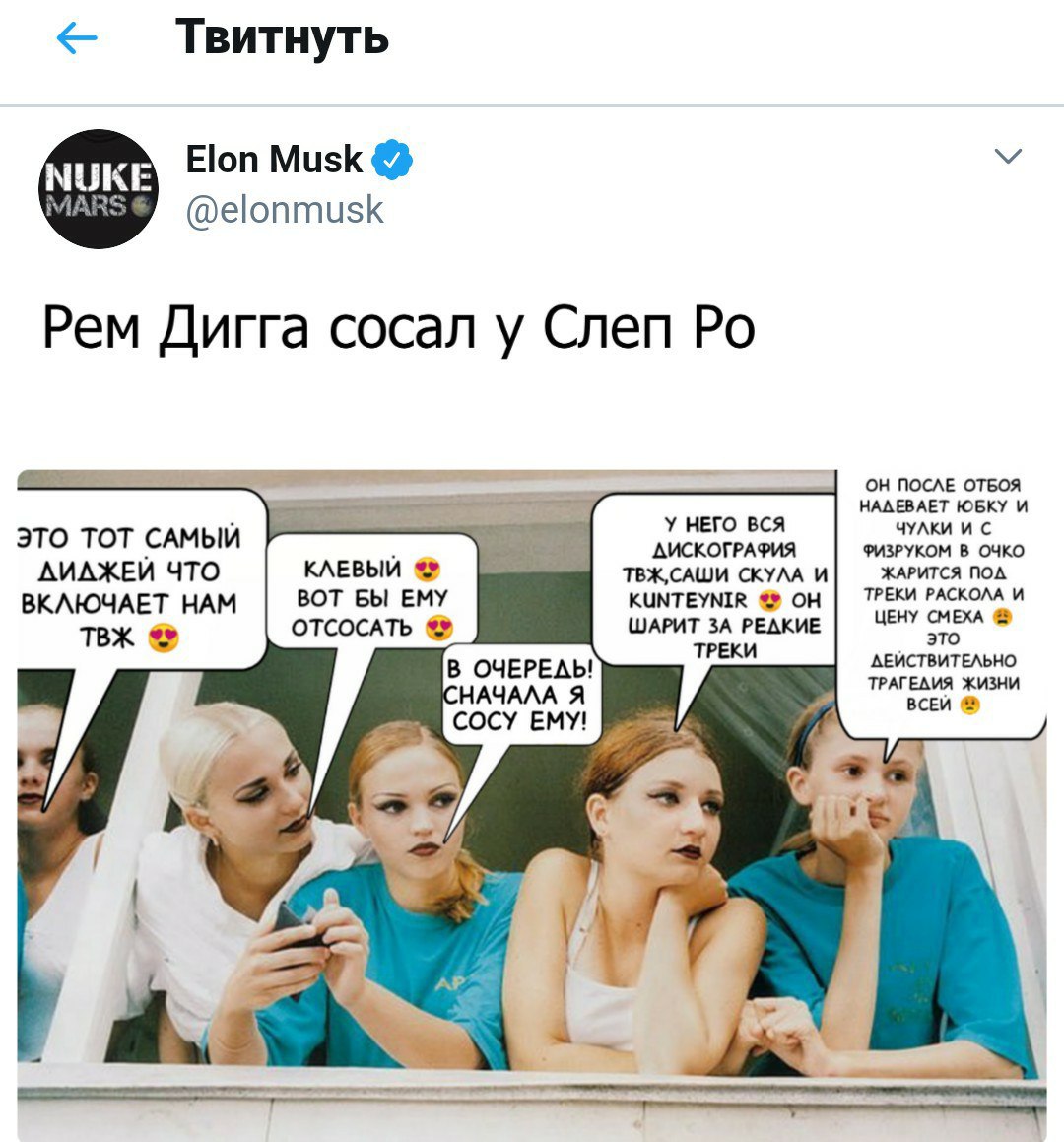This screenshot has width=1064, height=1142.
Task: Click the В ОЧЕРЕДЬ speech bubble
Action: coord(519,694)
